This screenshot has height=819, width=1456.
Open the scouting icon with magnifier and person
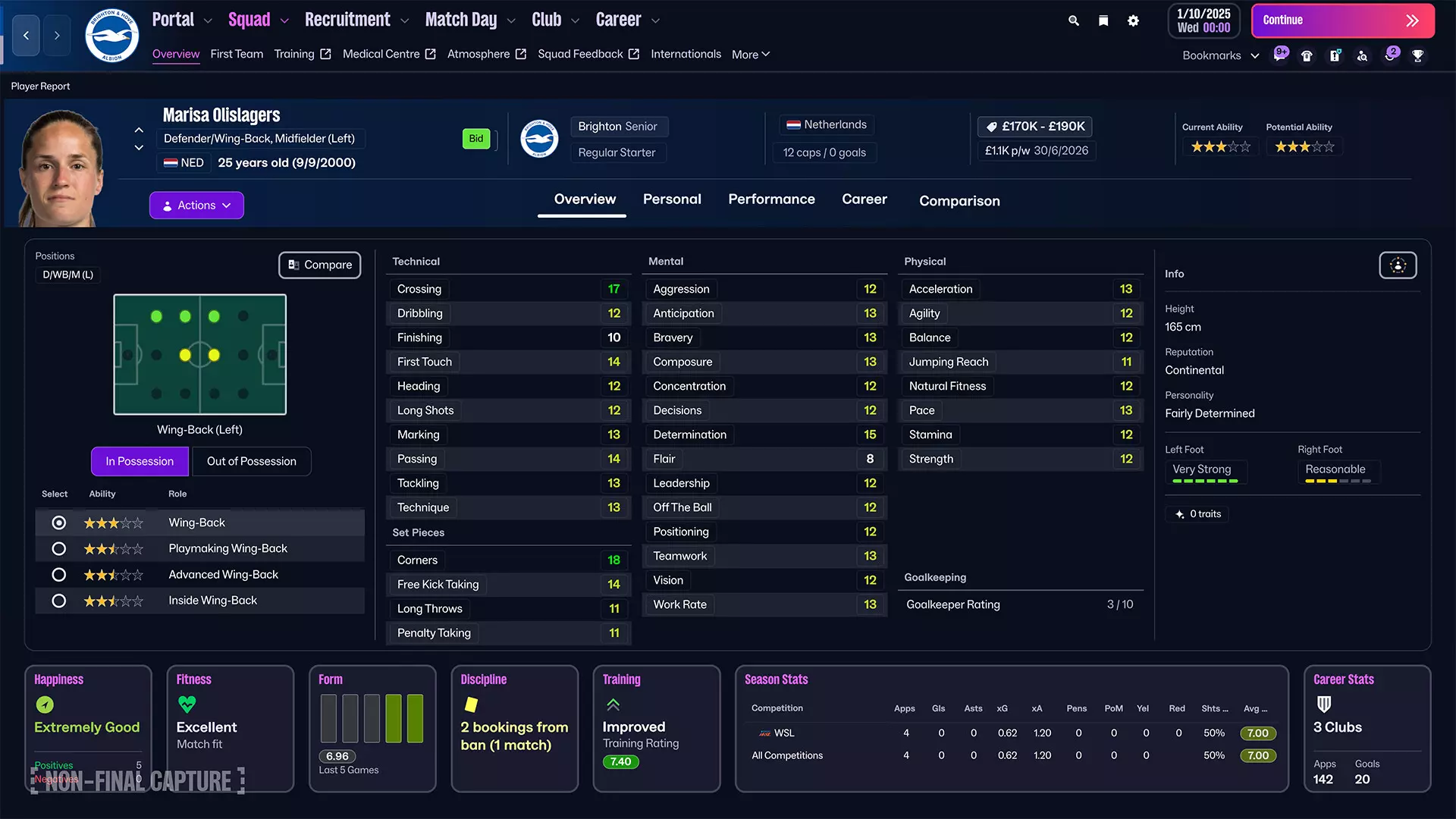[x=1363, y=55]
